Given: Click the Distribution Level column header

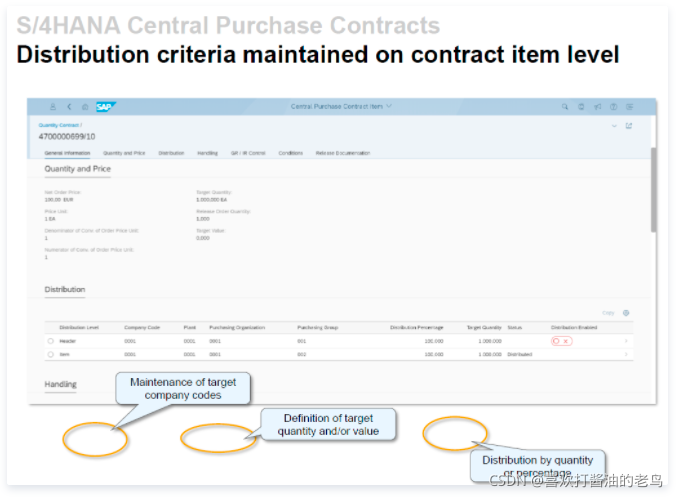Looking at the screenshot, I should 79,327.
